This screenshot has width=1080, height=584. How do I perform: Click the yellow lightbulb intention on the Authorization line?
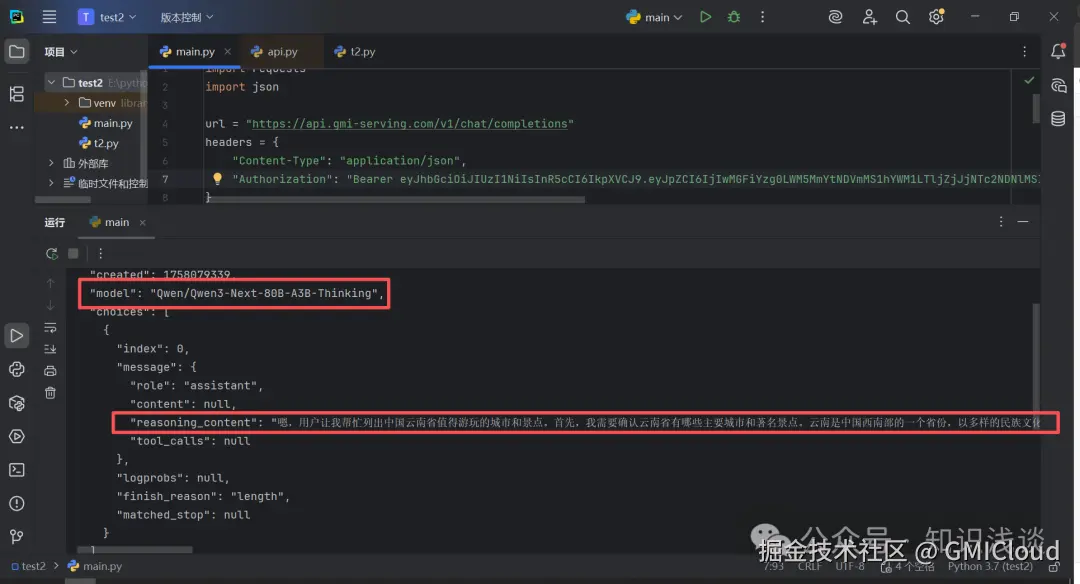(x=218, y=178)
